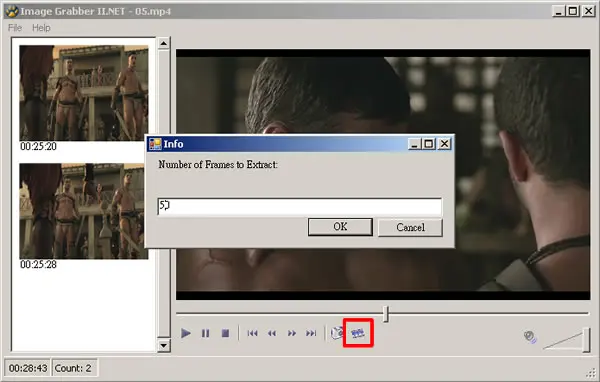
Task: Adjust the volume slider handle
Action: coord(586,340)
